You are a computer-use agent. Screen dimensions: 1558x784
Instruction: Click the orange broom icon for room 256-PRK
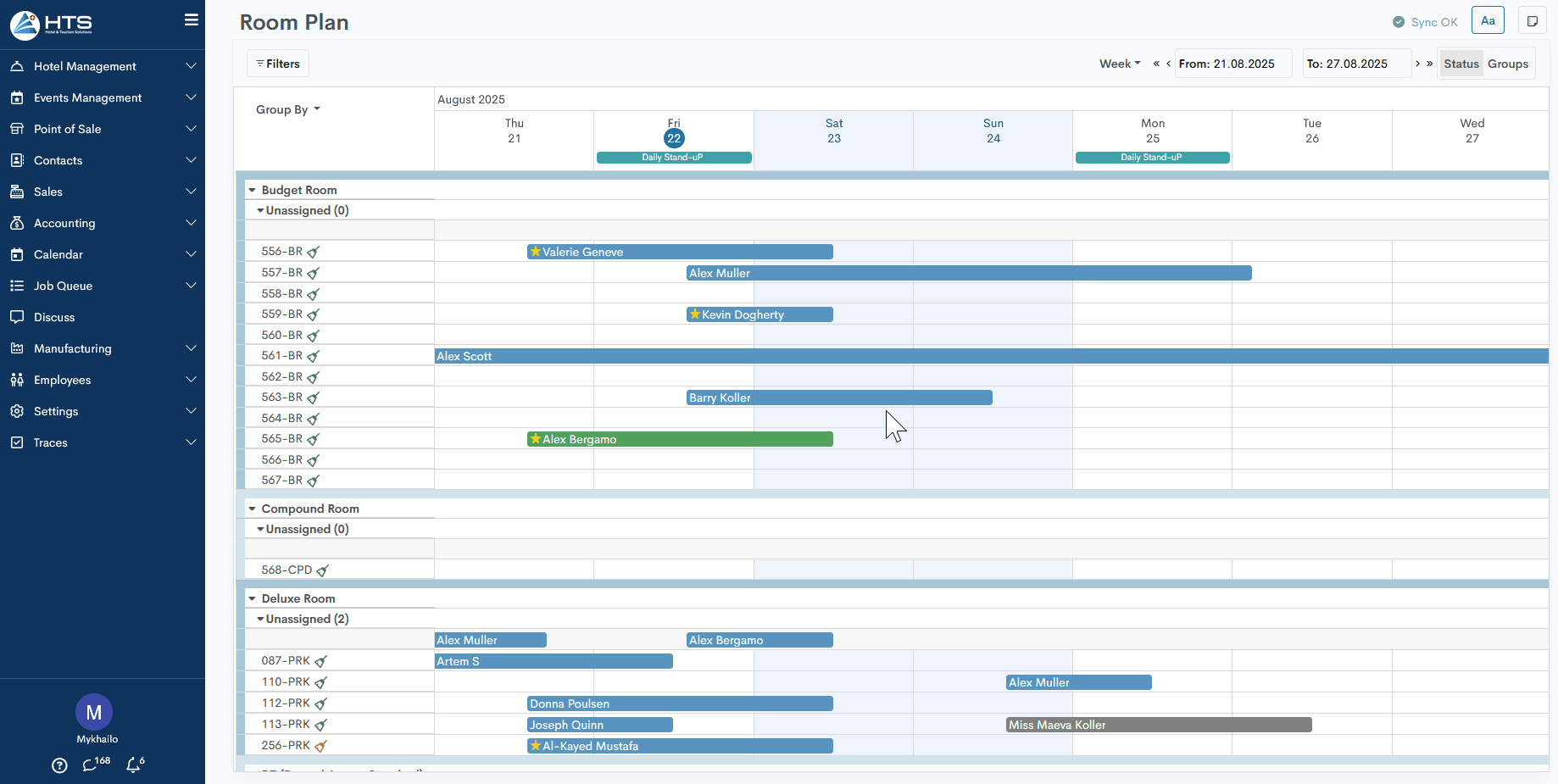click(x=320, y=746)
